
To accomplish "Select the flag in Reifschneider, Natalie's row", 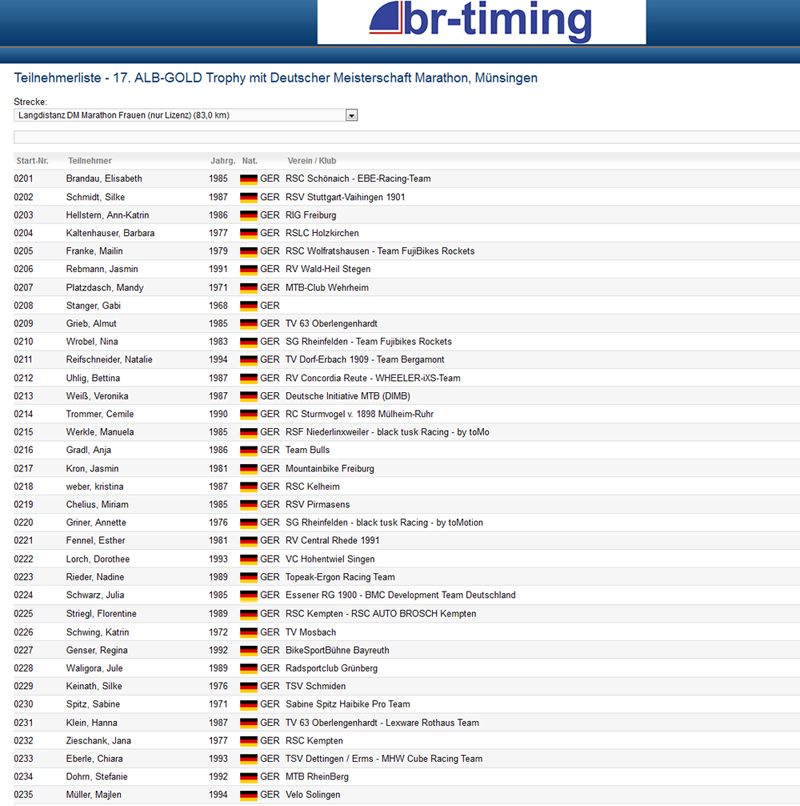I will pyautogui.click(x=249, y=360).
